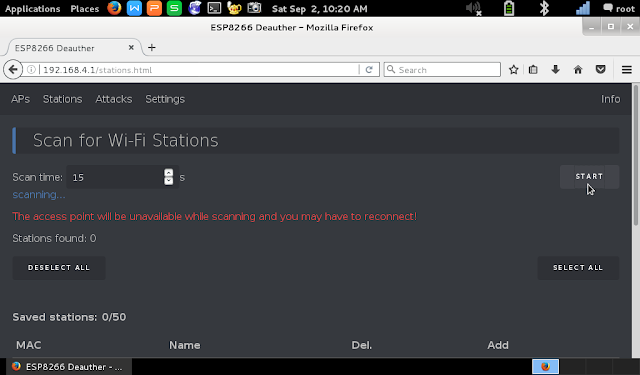Screen dimensions: 640x375
Task: Click the workspace switcher Firefox cell
Action: (x=545, y=366)
